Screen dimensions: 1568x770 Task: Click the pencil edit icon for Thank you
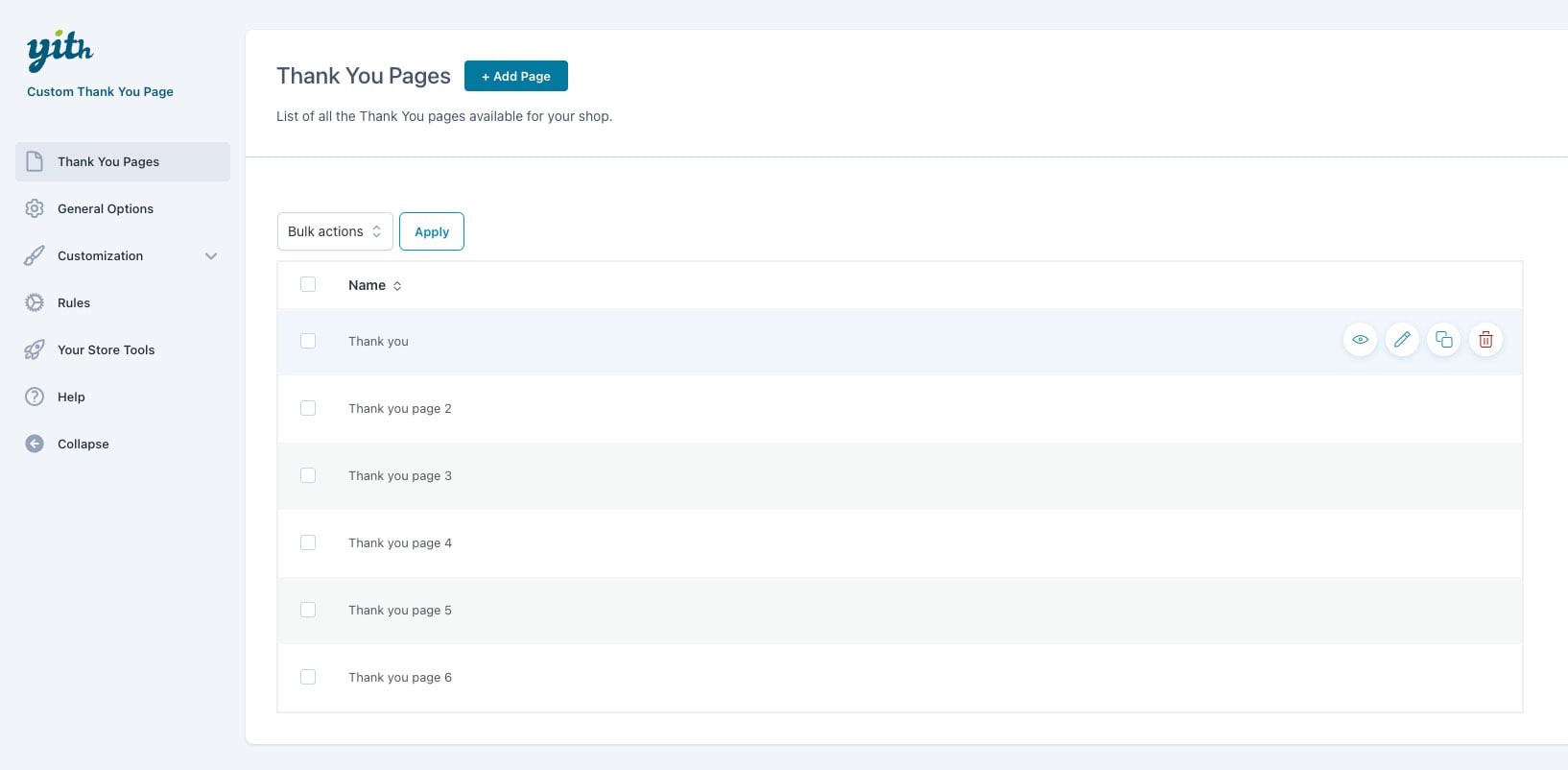pyautogui.click(x=1402, y=340)
